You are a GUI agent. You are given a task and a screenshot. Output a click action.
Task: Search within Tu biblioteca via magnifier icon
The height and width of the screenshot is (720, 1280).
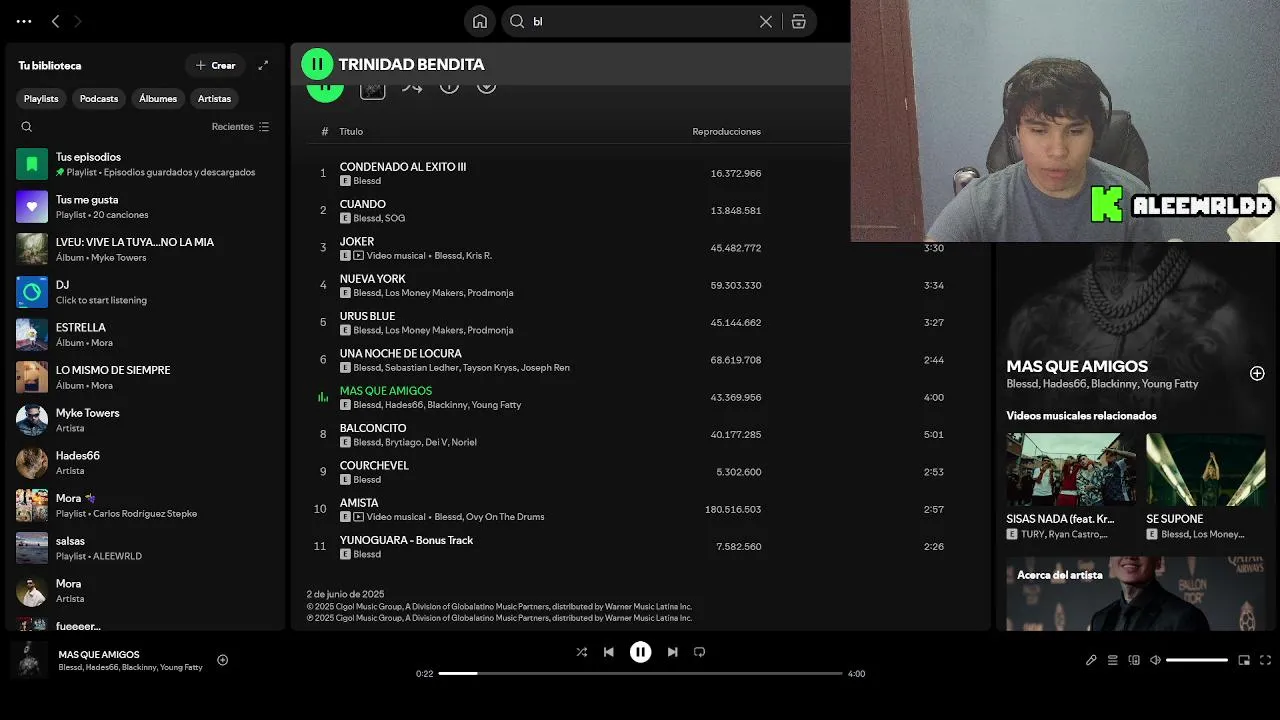pyautogui.click(x=27, y=127)
